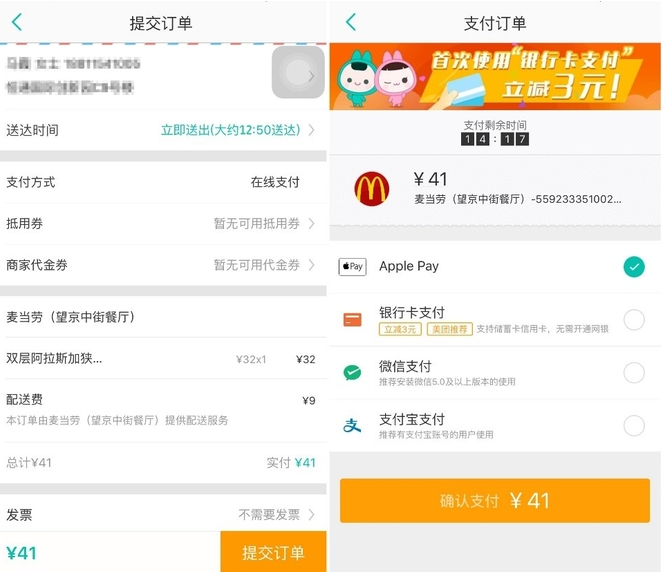Tap the green WeChat Pay icon

pos(352,372)
